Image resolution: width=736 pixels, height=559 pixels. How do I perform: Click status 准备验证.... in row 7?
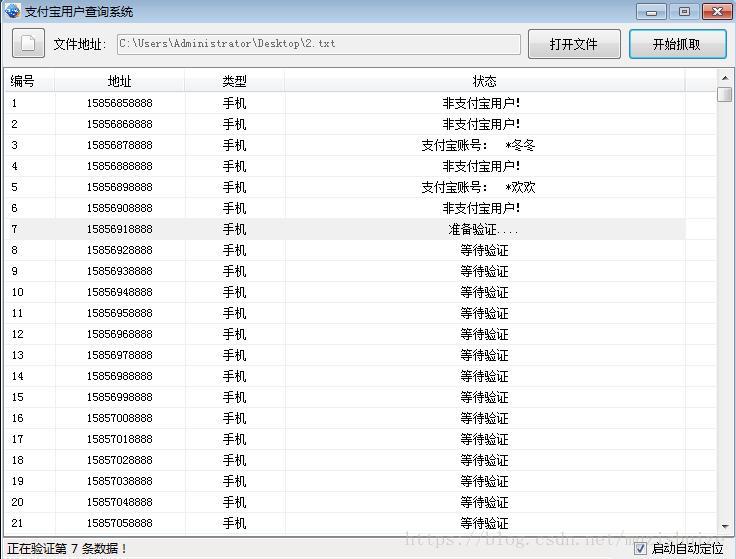click(483, 229)
